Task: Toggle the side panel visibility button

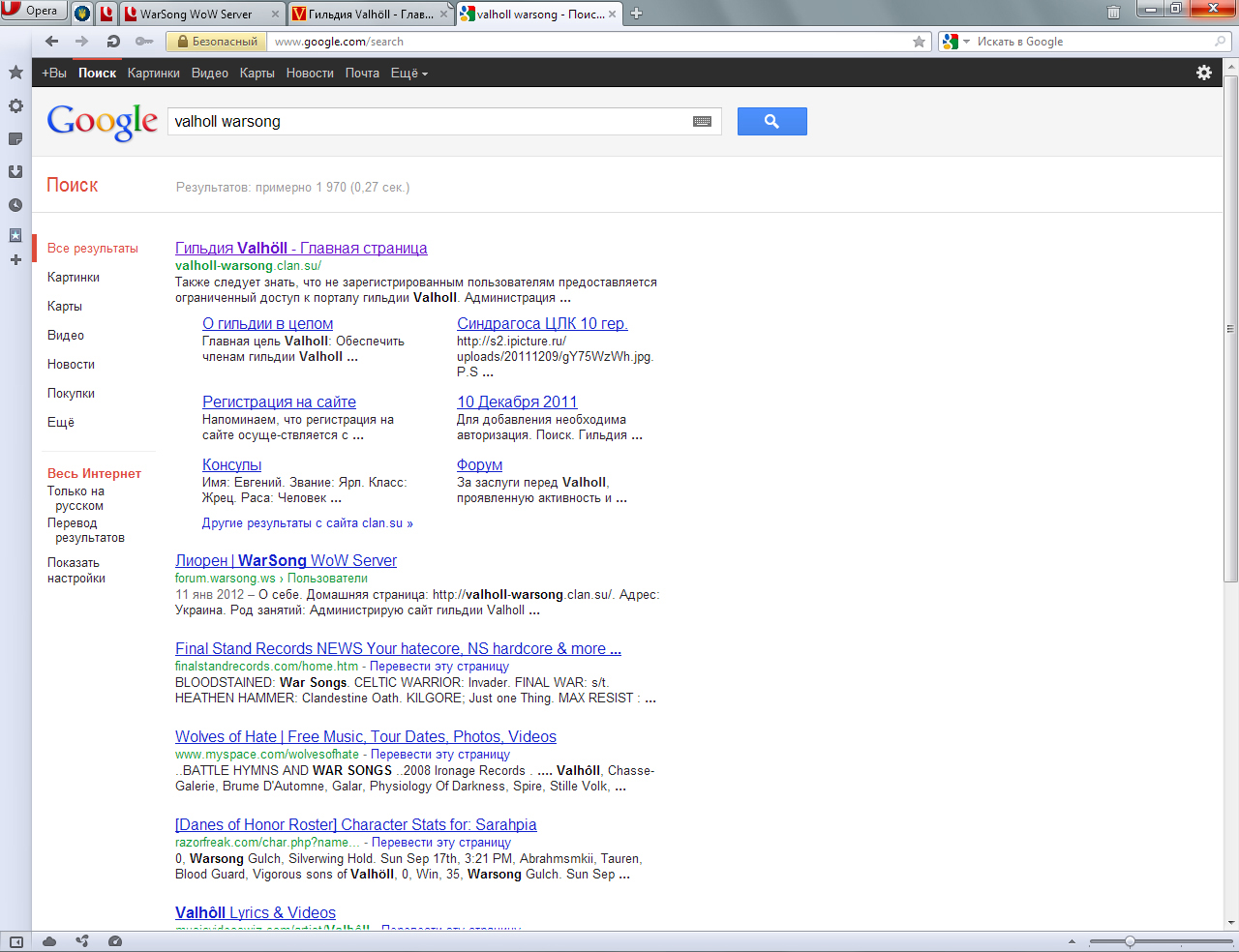Action: [15, 941]
